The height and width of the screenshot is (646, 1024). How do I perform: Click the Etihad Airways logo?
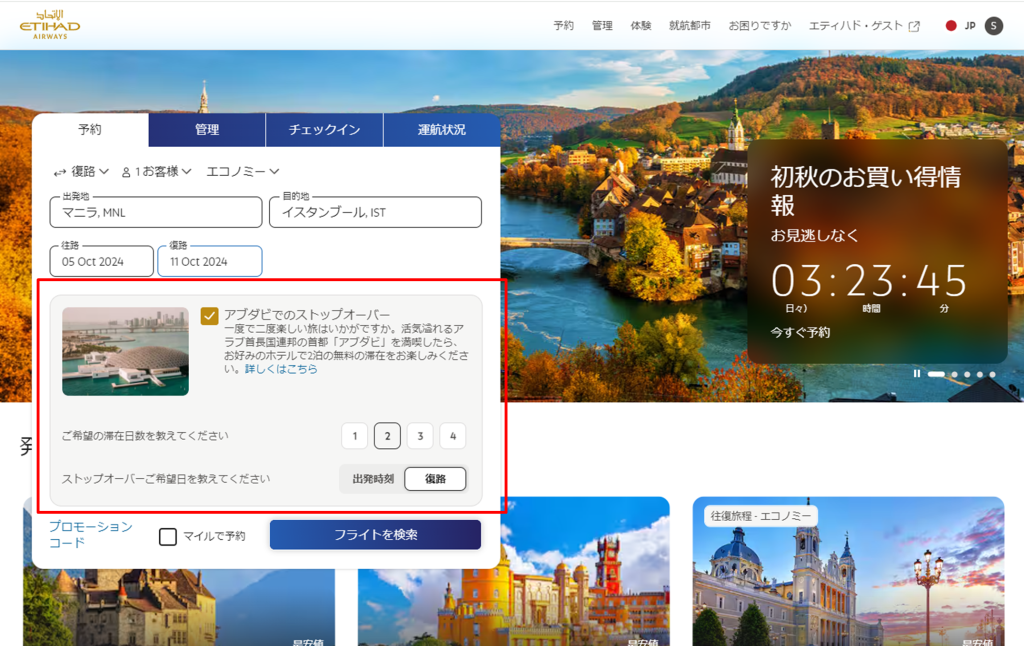[x=49, y=25]
